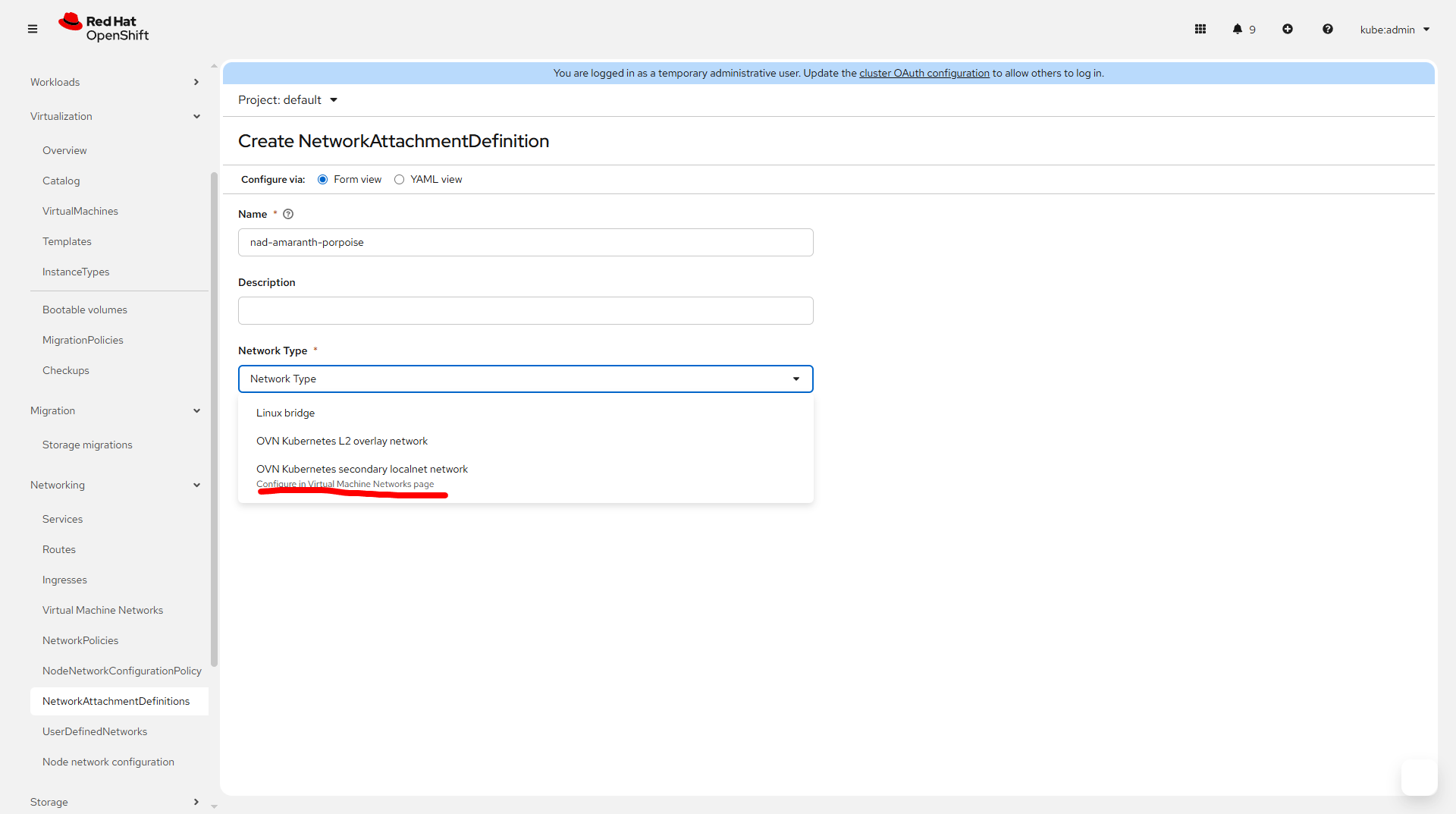The height and width of the screenshot is (814, 1456).
Task: Open Storage migrations in sidebar
Action: [87, 445]
